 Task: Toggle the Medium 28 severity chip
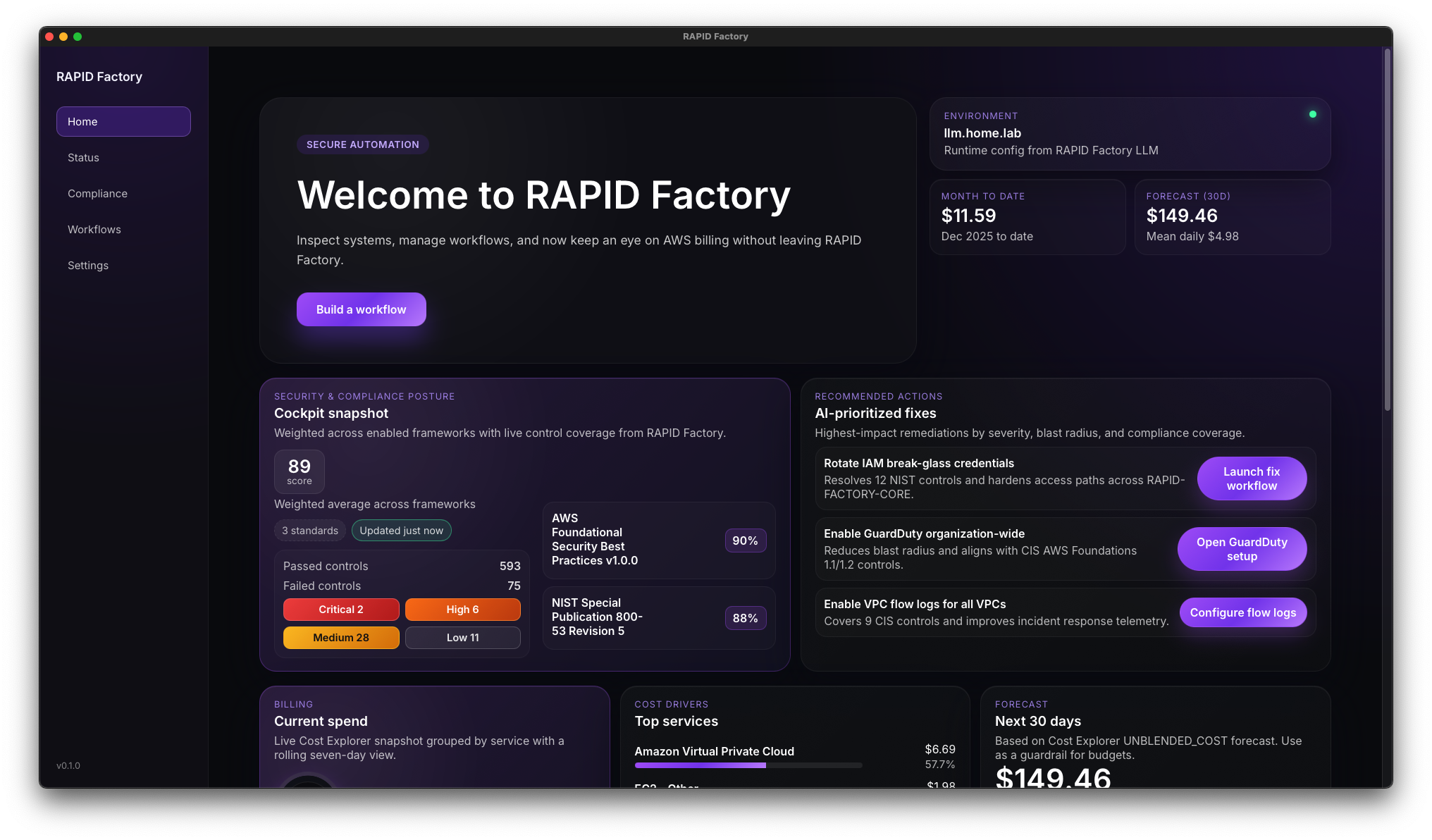341,637
